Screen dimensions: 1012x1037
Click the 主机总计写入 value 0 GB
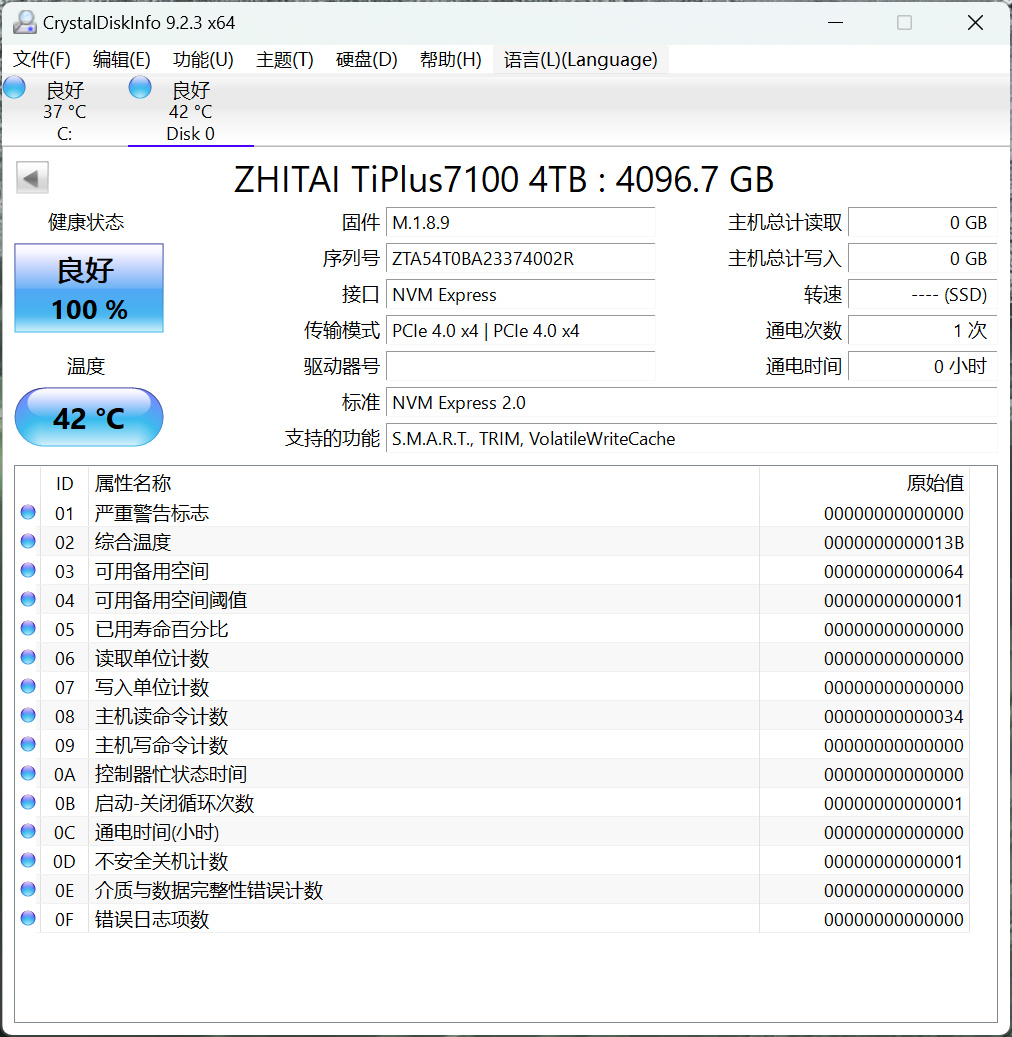923,258
